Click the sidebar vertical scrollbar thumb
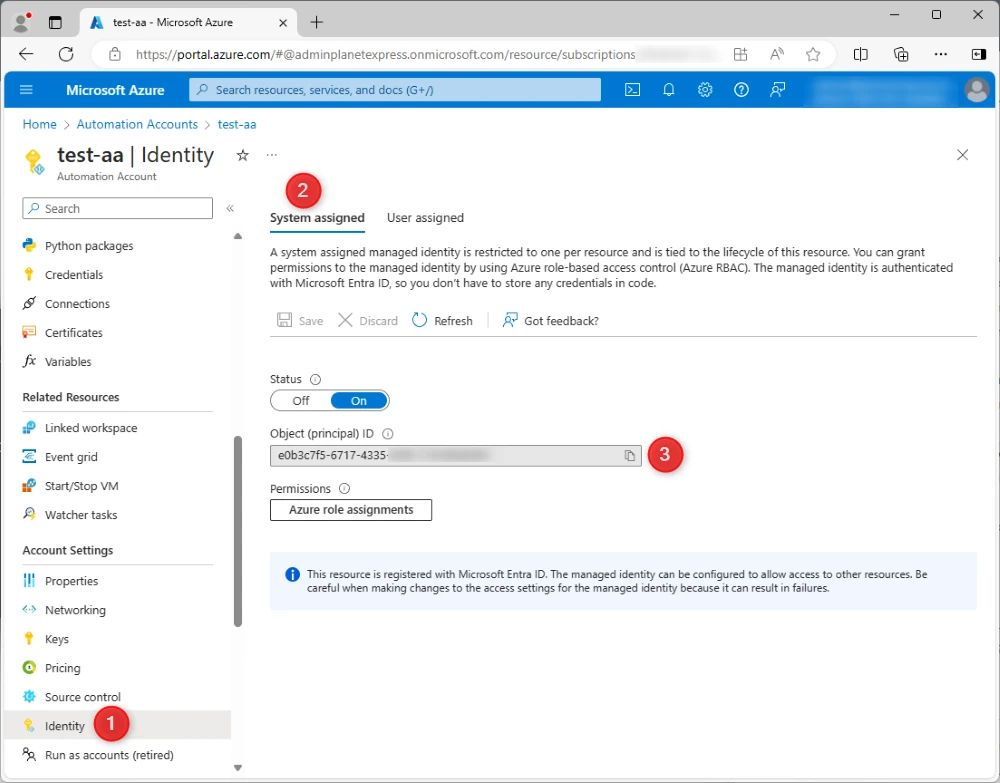1000x783 pixels. (238, 531)
